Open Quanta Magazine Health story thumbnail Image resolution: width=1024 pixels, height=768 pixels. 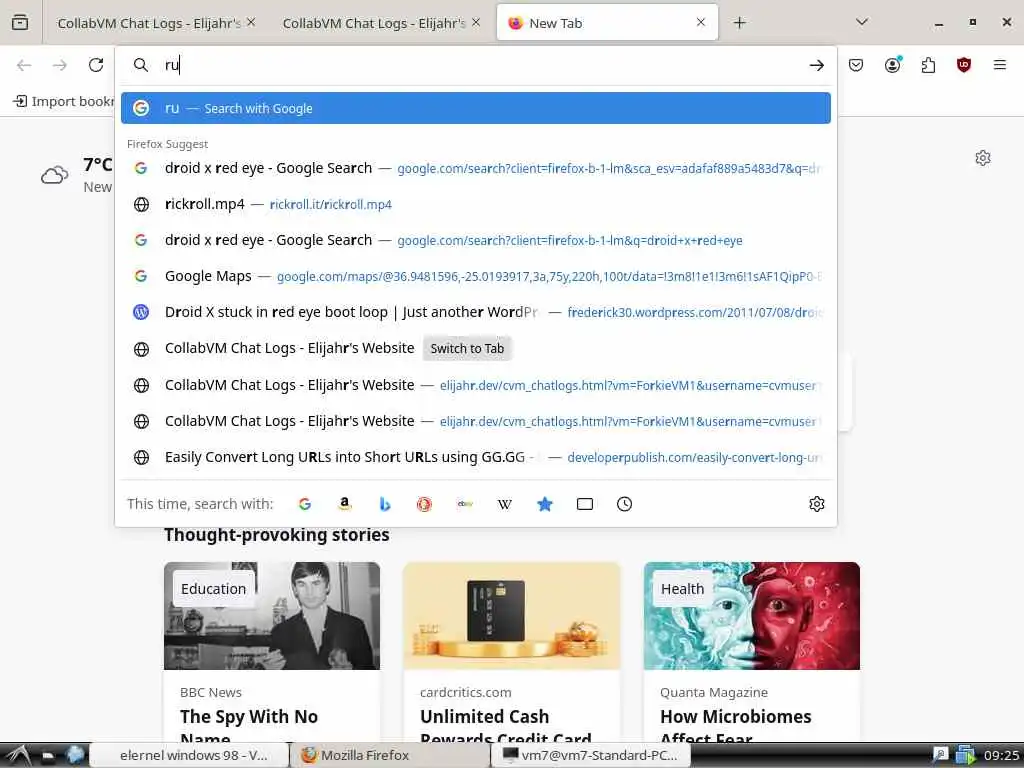(x=752, y=615)
